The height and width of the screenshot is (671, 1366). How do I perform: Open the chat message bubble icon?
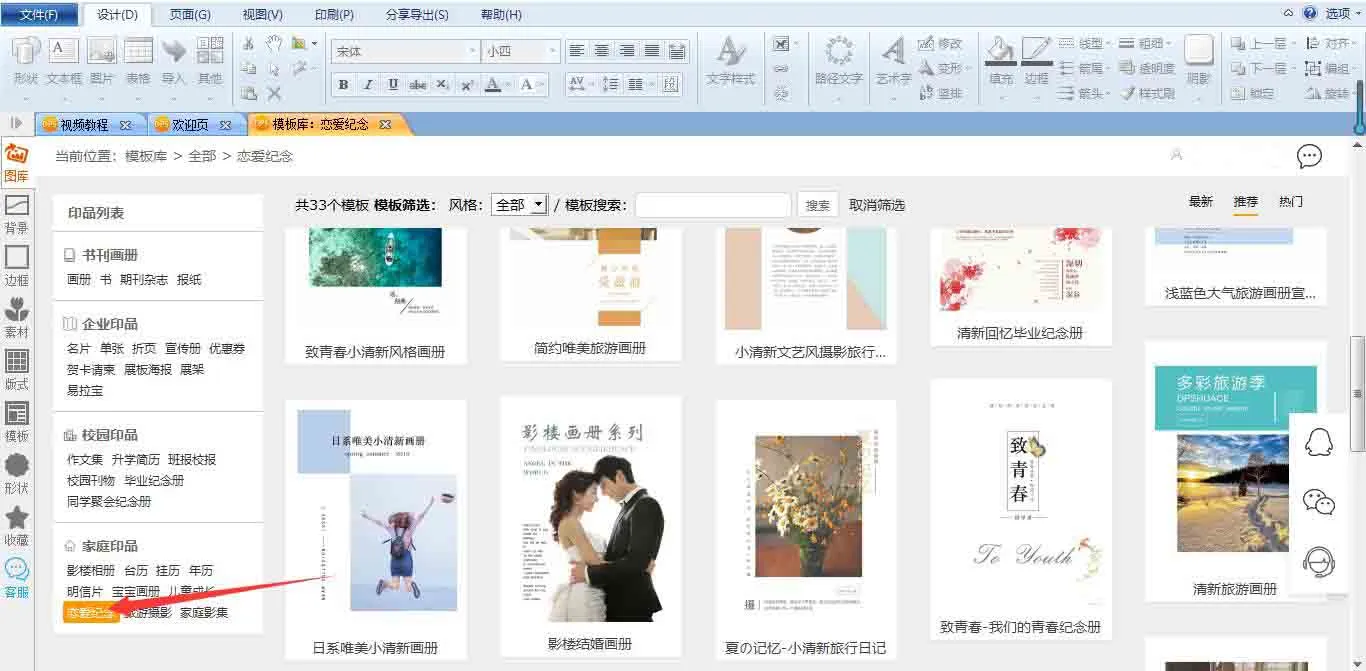[1309, 156]
